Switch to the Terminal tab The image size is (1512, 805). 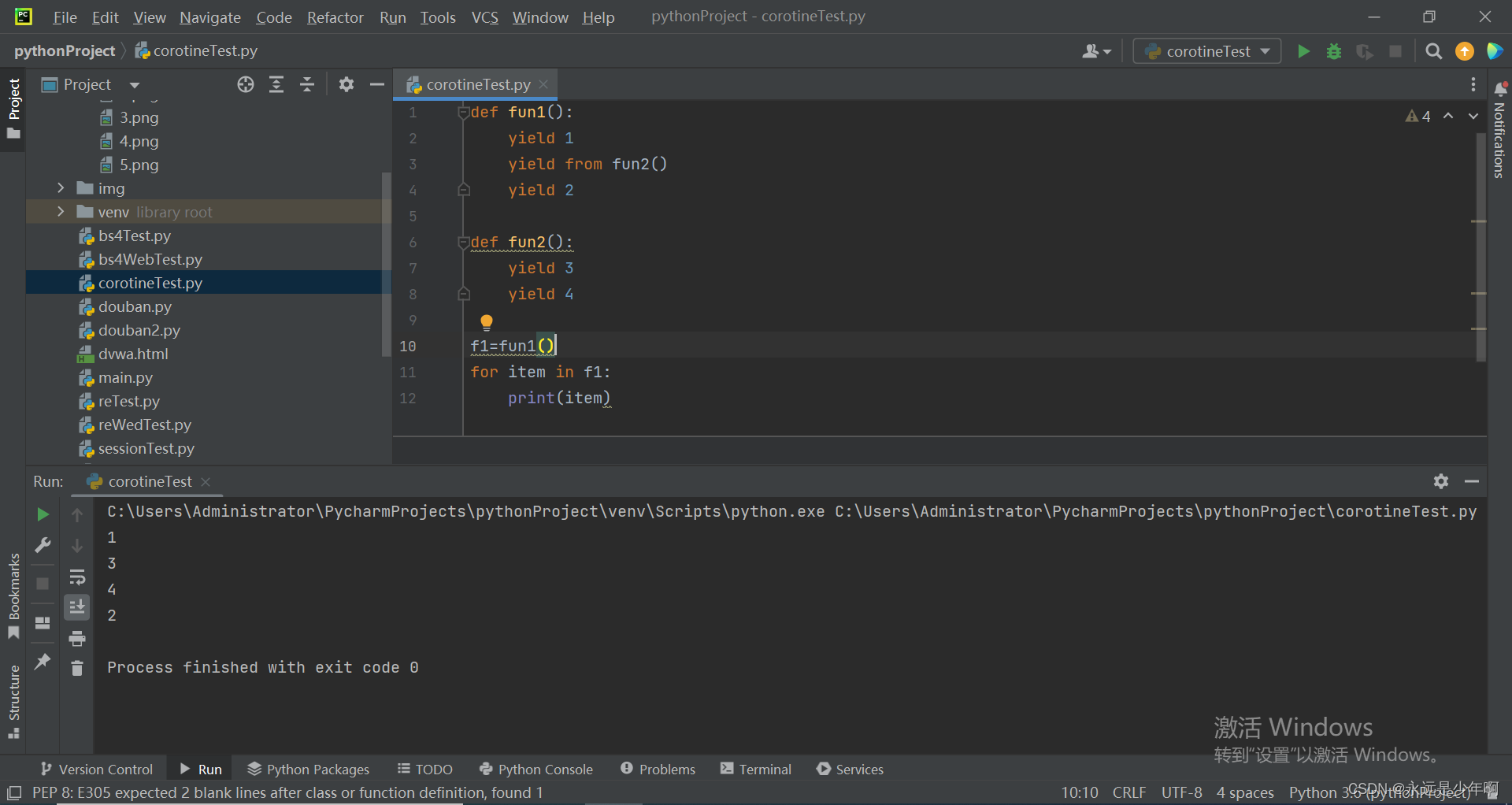[755, 769]
